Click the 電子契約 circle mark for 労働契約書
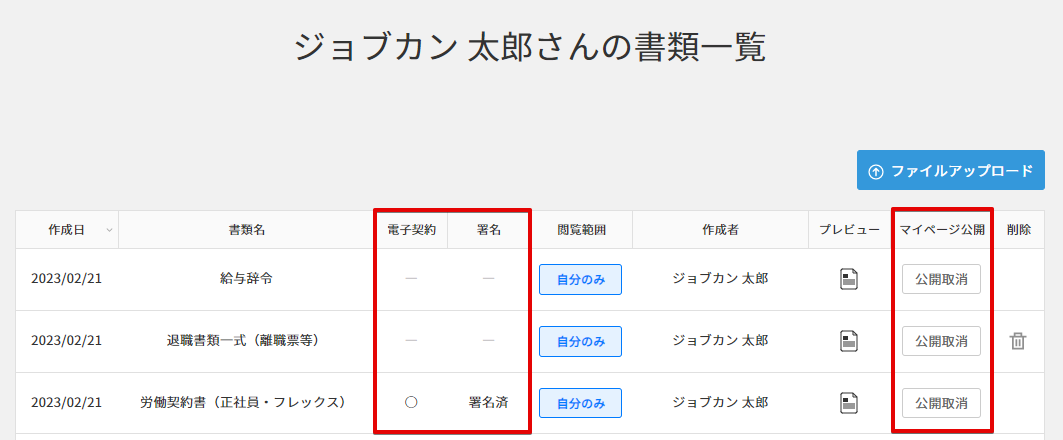Screen dimensions: 1063x440 (x=411, y=403)
